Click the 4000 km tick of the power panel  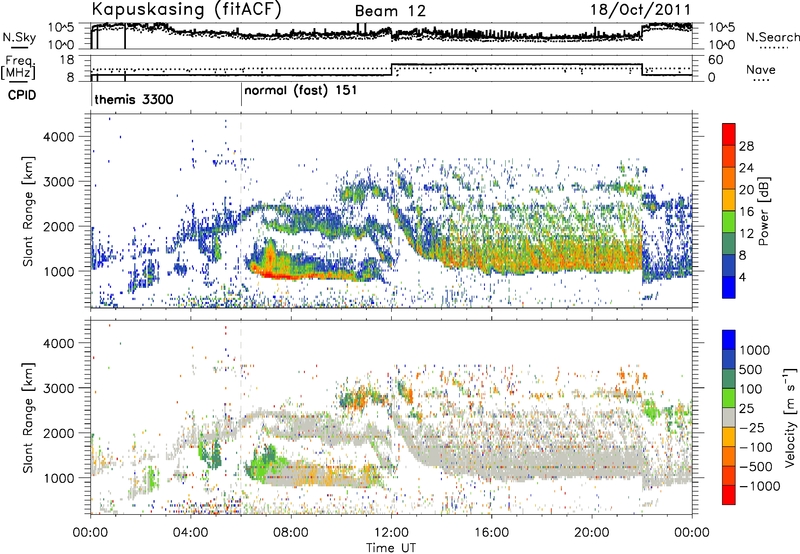click(x=58, y=137)
